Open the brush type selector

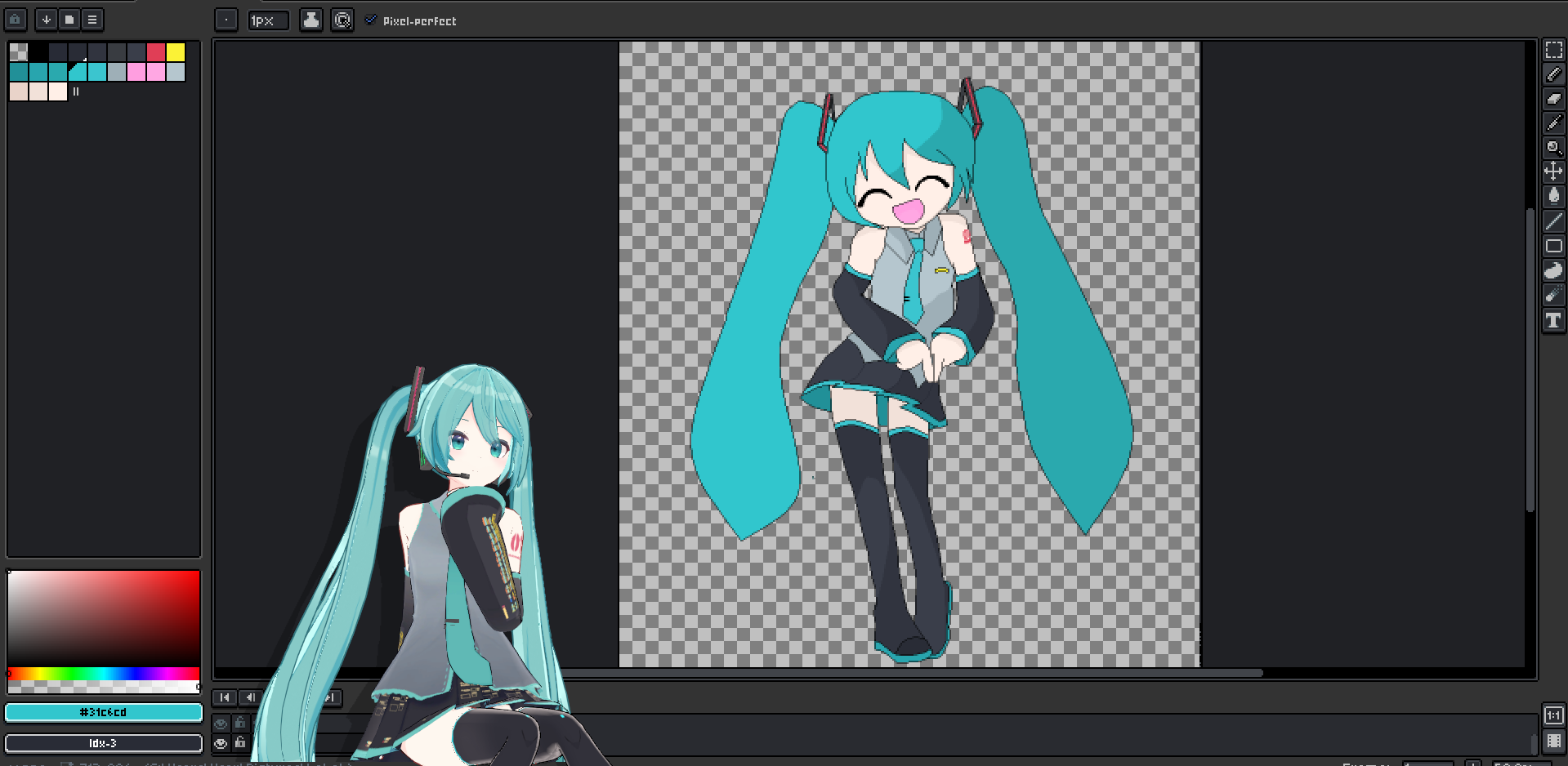226,20
